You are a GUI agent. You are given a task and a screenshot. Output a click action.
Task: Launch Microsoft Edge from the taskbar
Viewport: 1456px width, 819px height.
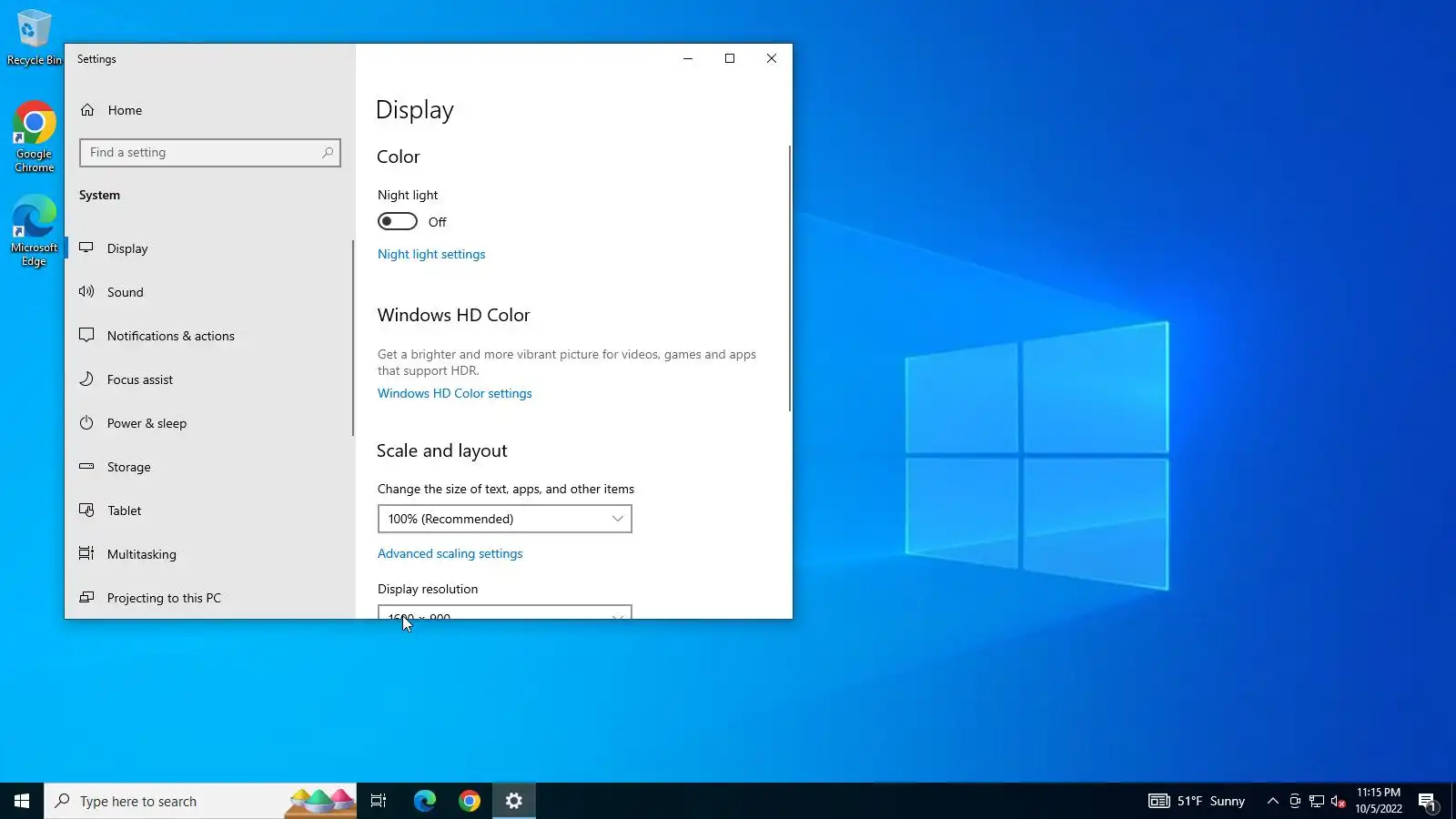[425, 801]
